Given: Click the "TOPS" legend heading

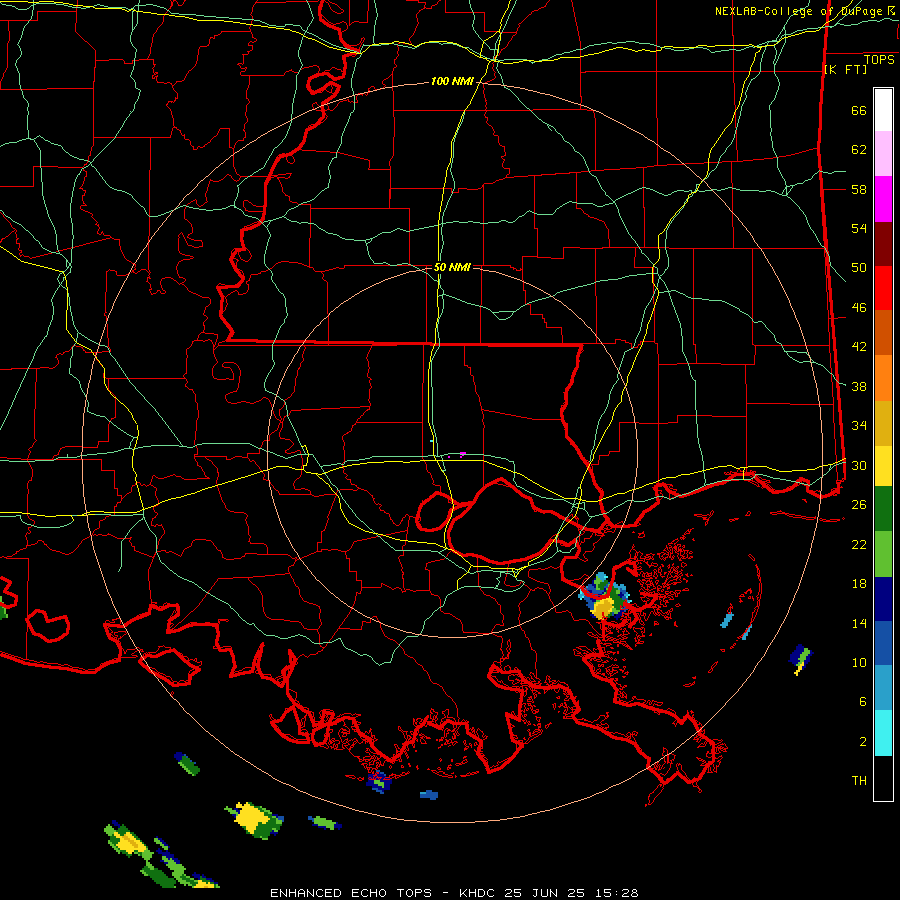Looking at the screenshot, I should [879, 59].
